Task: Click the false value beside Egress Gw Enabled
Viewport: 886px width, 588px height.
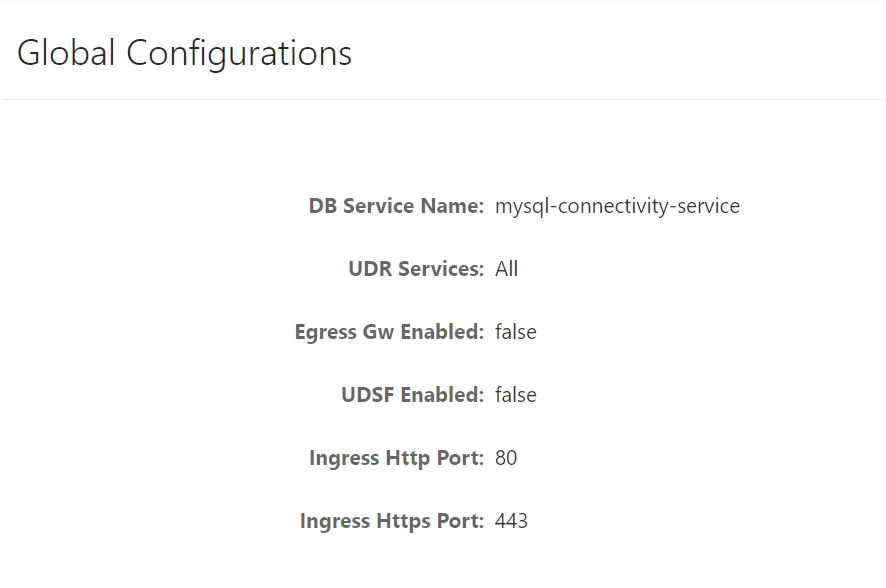Action: [x=515, y=332]
